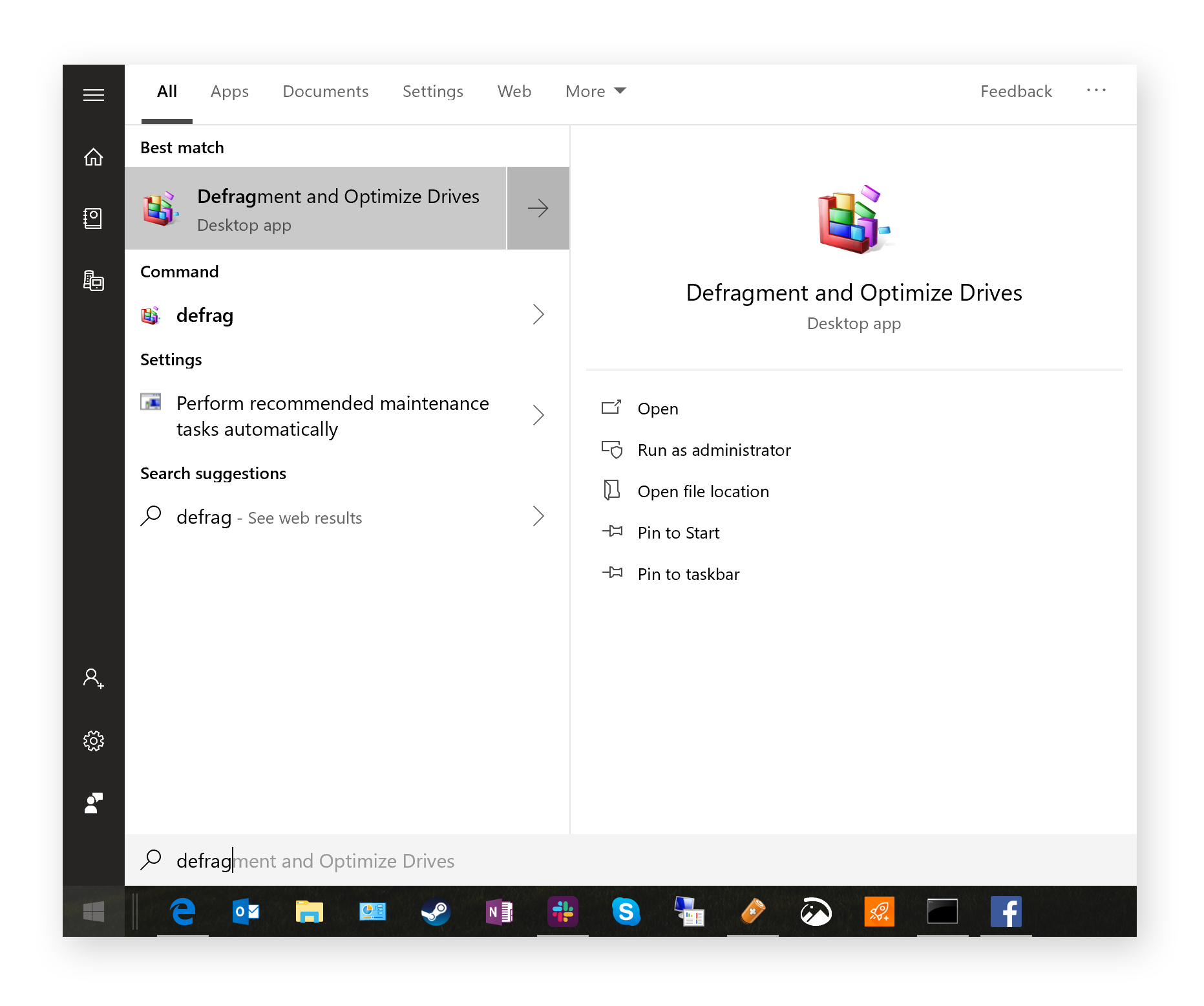Screen dimensions: 1204x1006
Task: Choose Run as administrator
Action: click(x=714, y=450)
